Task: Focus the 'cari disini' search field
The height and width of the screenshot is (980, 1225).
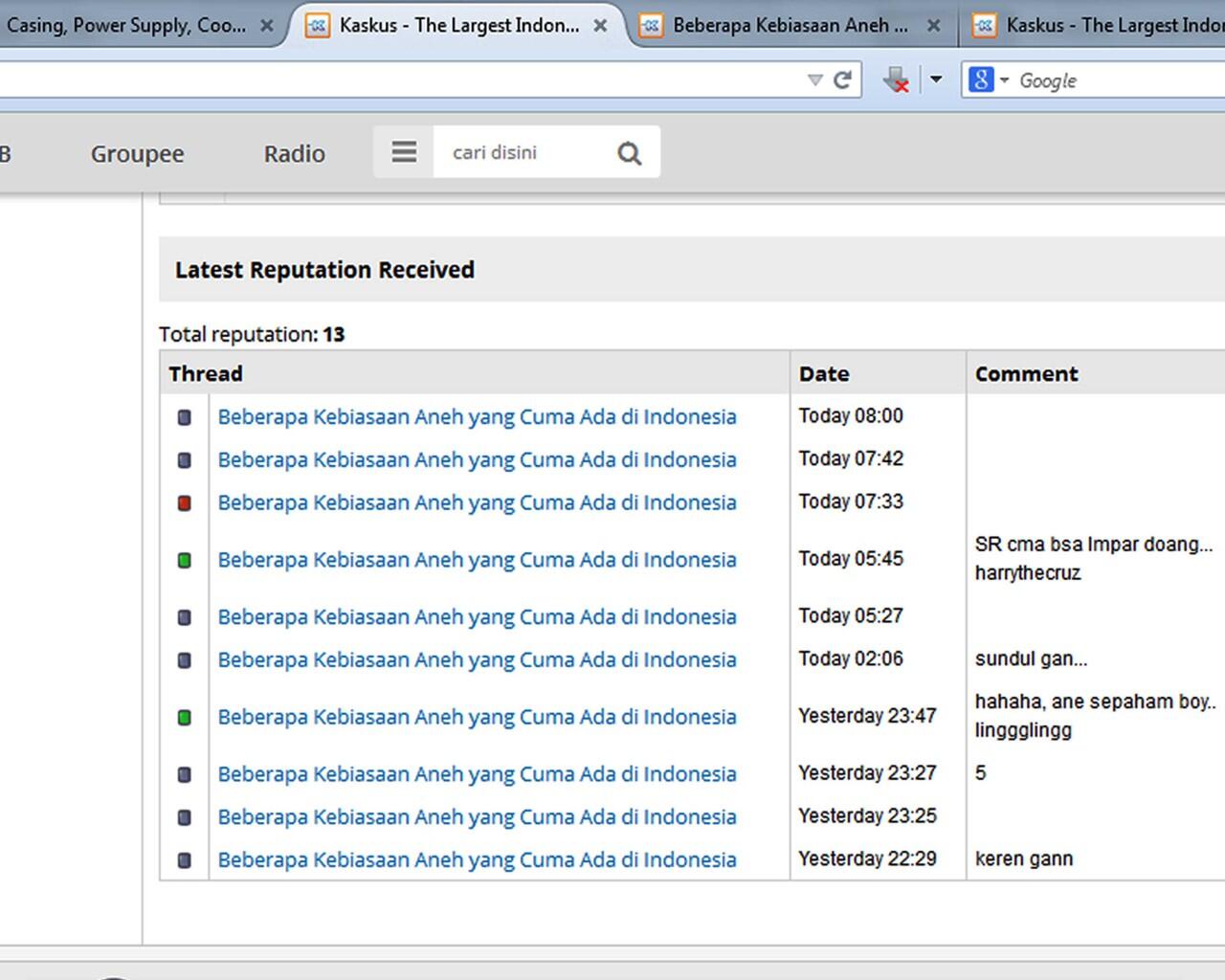Action: (524, 152)
